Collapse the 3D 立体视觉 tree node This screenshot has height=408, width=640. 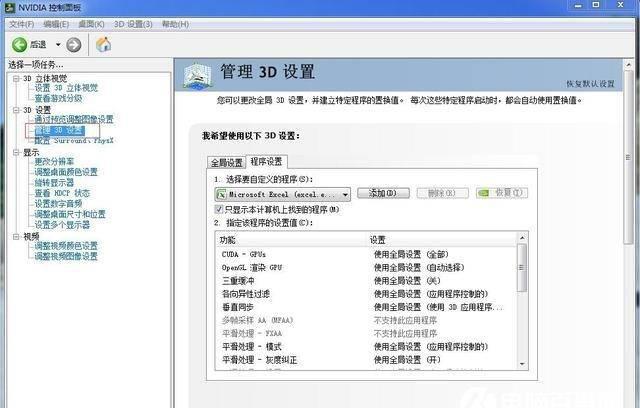(16, 78)
